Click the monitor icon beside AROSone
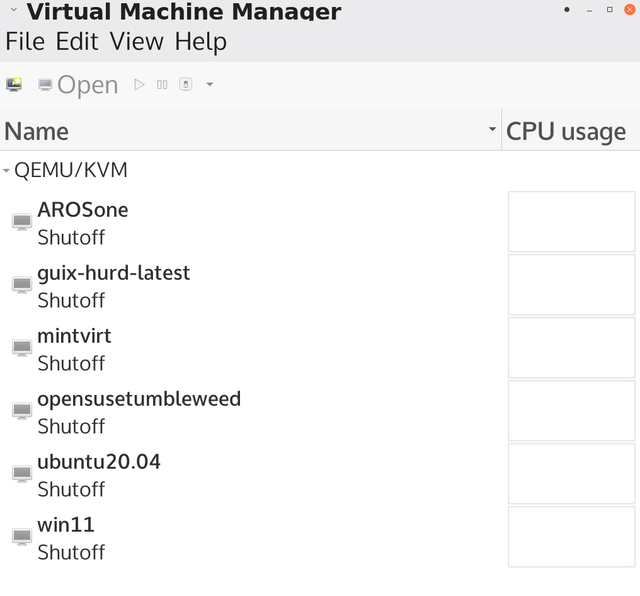Screen dimensions: 640x596 click(22, 222)
